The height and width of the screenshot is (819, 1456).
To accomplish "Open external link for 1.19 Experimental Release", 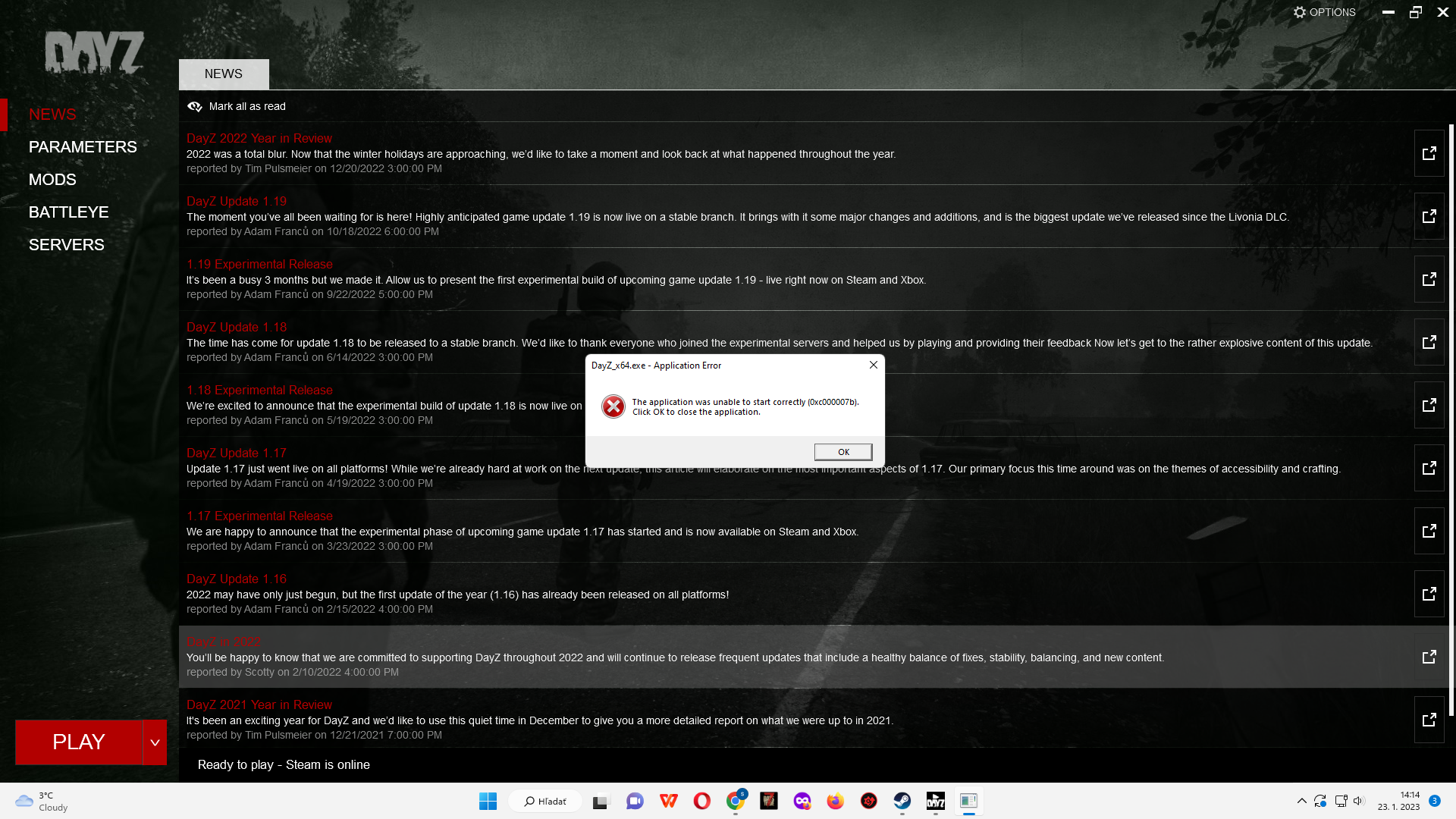I will coord(1429,279).
